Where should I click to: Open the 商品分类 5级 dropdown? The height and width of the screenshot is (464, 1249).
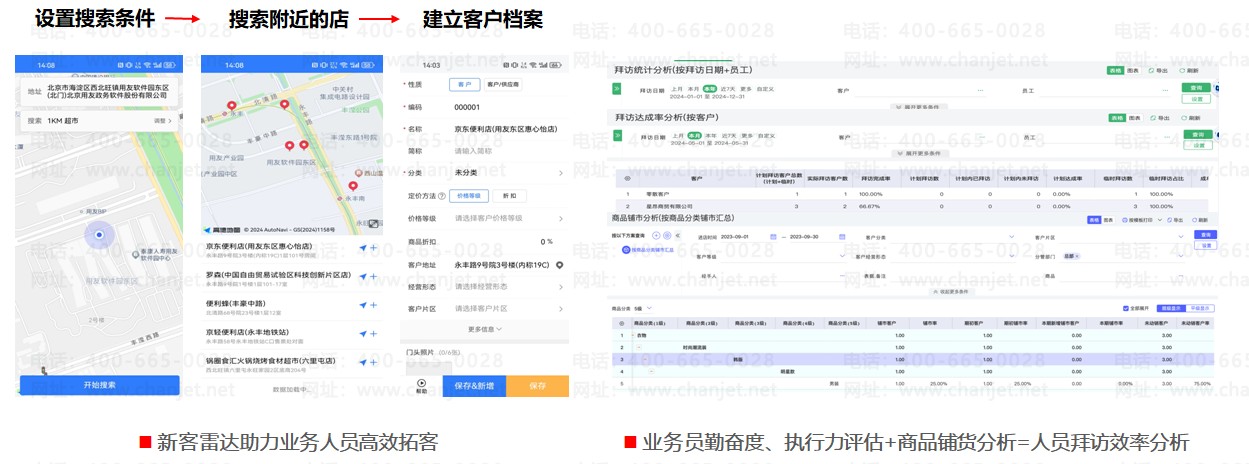tap(641, 308)
